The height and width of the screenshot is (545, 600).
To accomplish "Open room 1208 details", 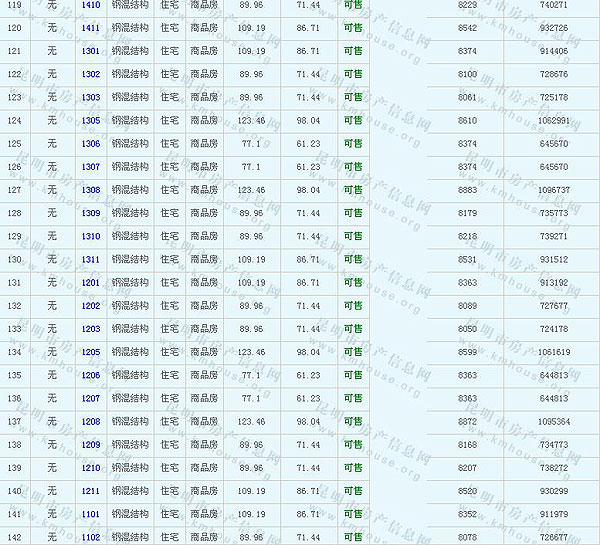I will (x=91, y=422).
